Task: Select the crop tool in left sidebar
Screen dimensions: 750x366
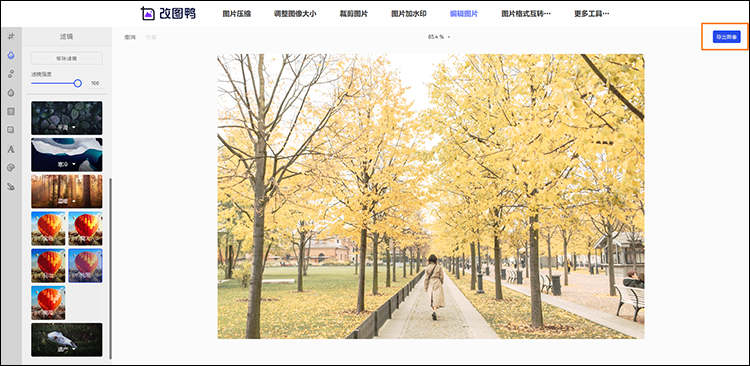Action: coord(11,36)
